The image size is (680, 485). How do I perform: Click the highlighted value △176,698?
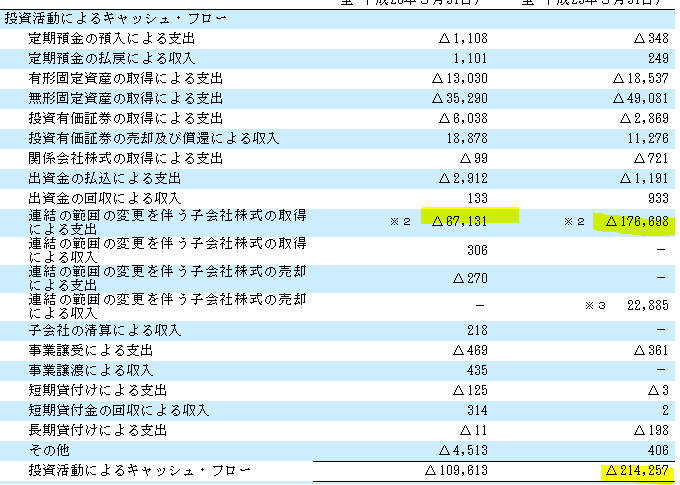637,222
